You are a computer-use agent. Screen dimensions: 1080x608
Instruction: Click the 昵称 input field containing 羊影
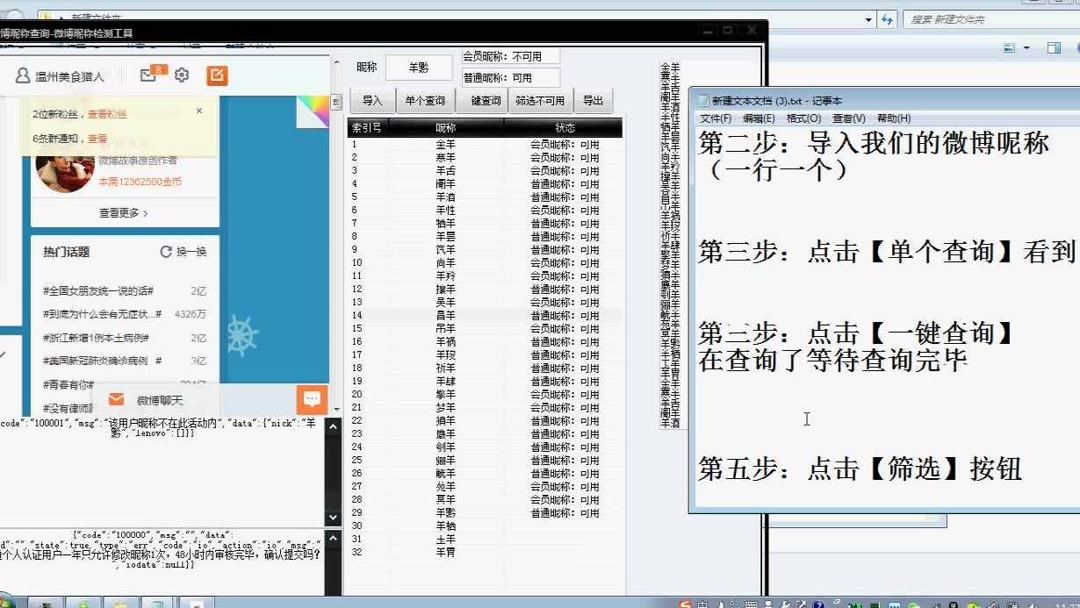[x=418, y=68]
